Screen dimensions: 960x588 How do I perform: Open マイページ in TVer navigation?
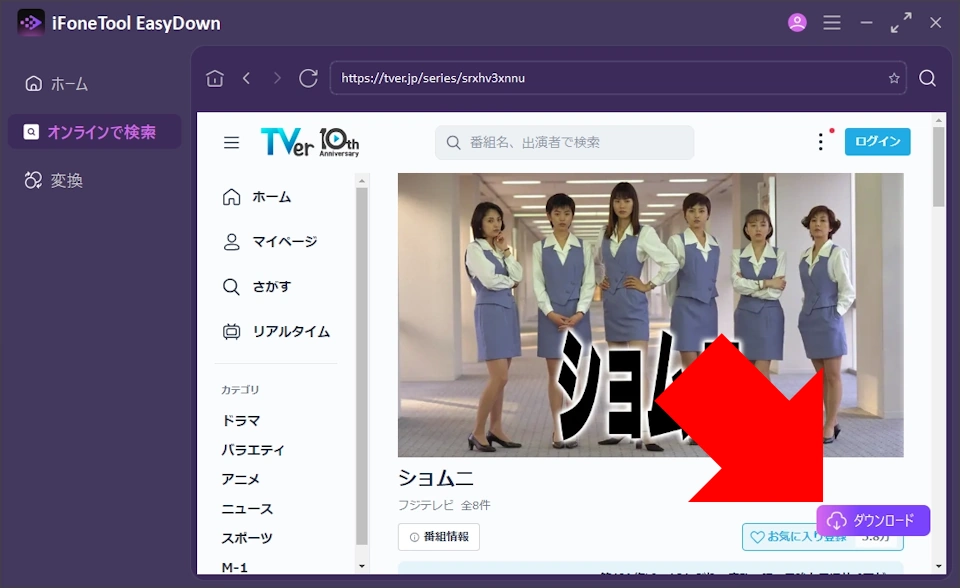pyautogui.click(x=284, y=241)
